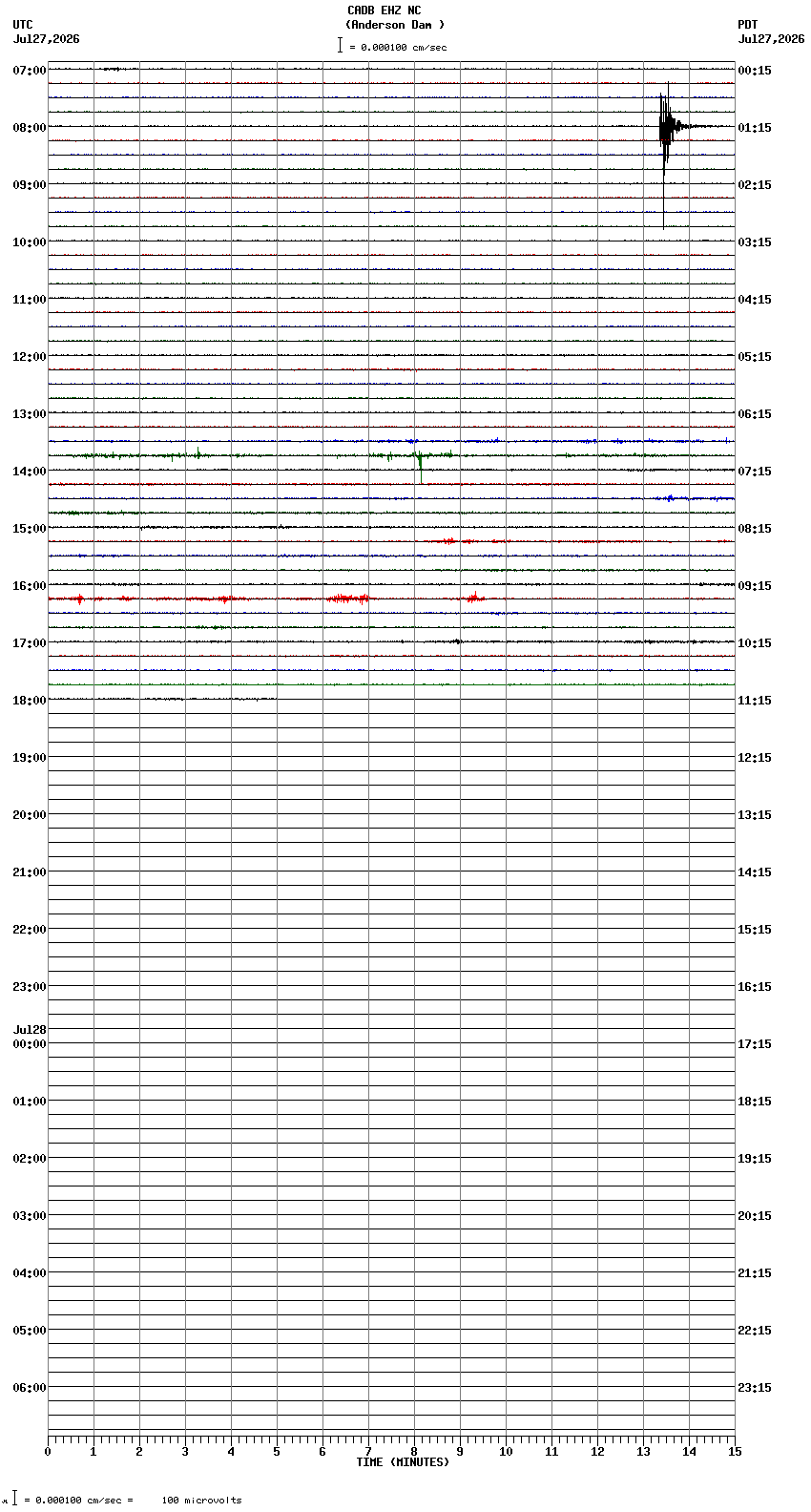Click the '19:00' UTC row label
The width and height of the screenshot is (811, 1512).
(x=30, y=758)
